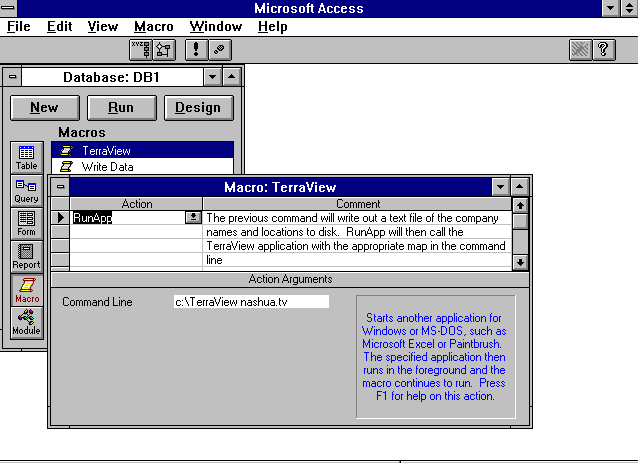Toggle the Macro Names column toolbar button
The image size is (638, 463).
(141, 49)
